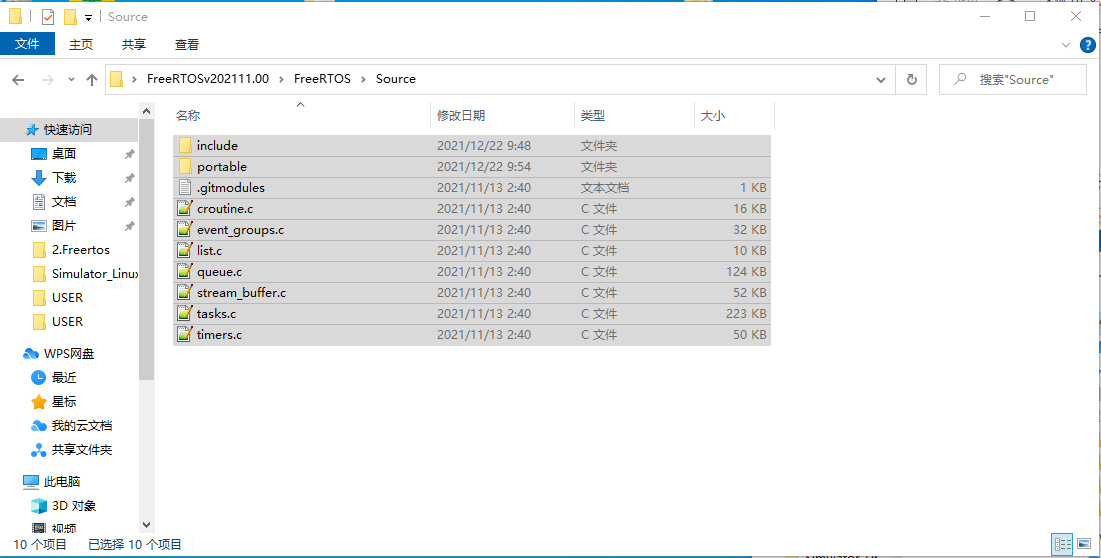Select 桌面 in quick access

click(63, 154)
